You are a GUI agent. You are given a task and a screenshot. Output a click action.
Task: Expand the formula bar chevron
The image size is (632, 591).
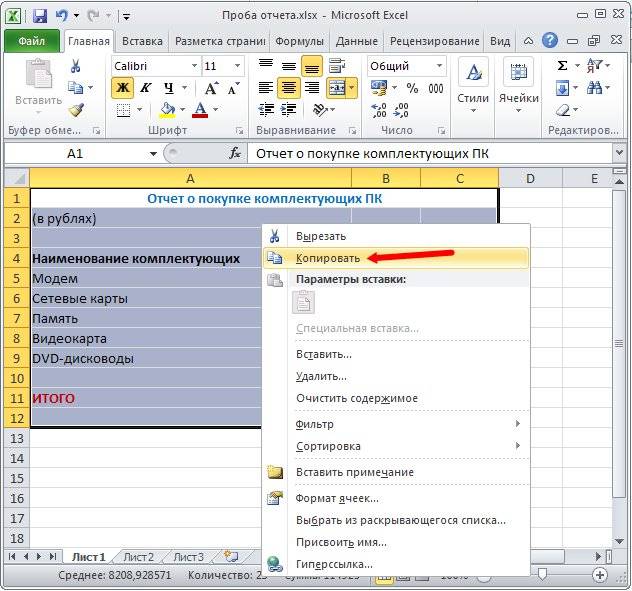point(619,153)
